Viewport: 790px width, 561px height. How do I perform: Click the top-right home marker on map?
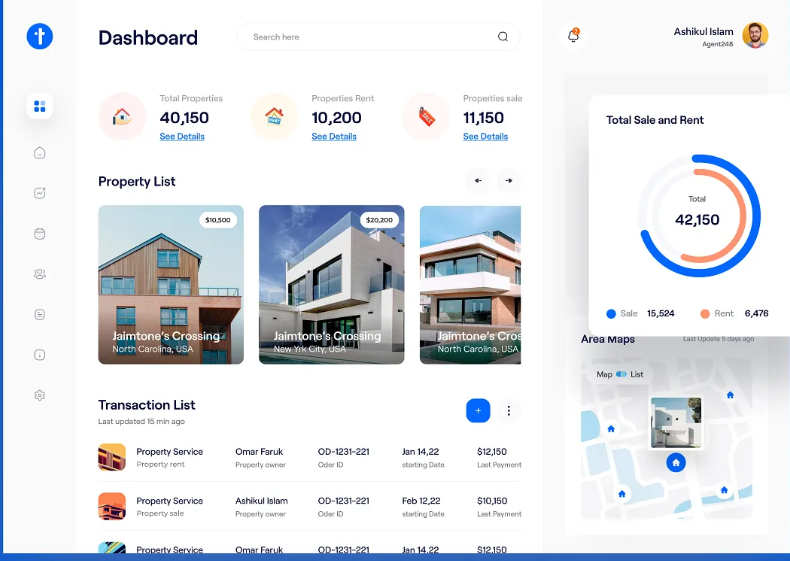click(730, 395)
